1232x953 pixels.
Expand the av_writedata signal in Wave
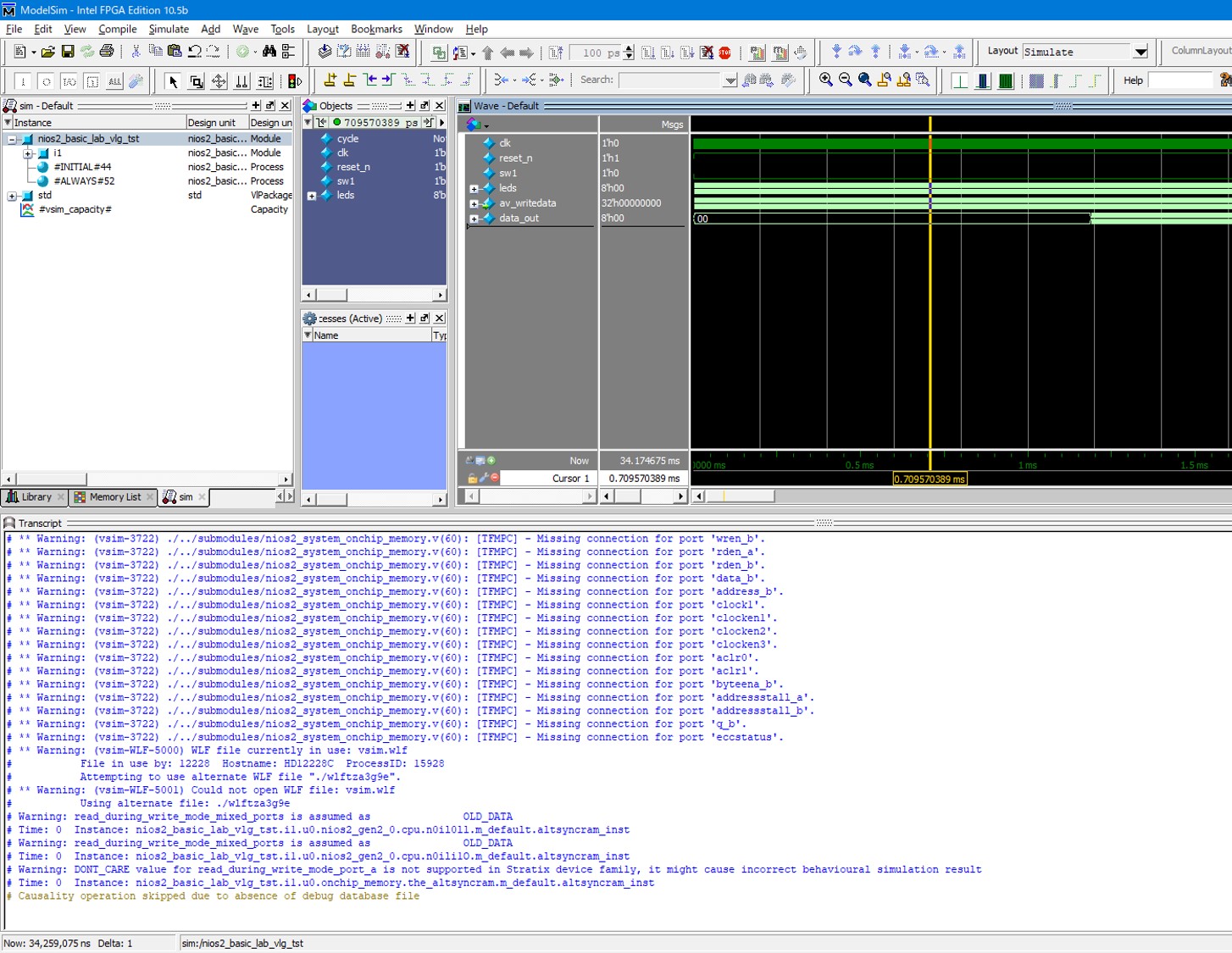(474, 203)
